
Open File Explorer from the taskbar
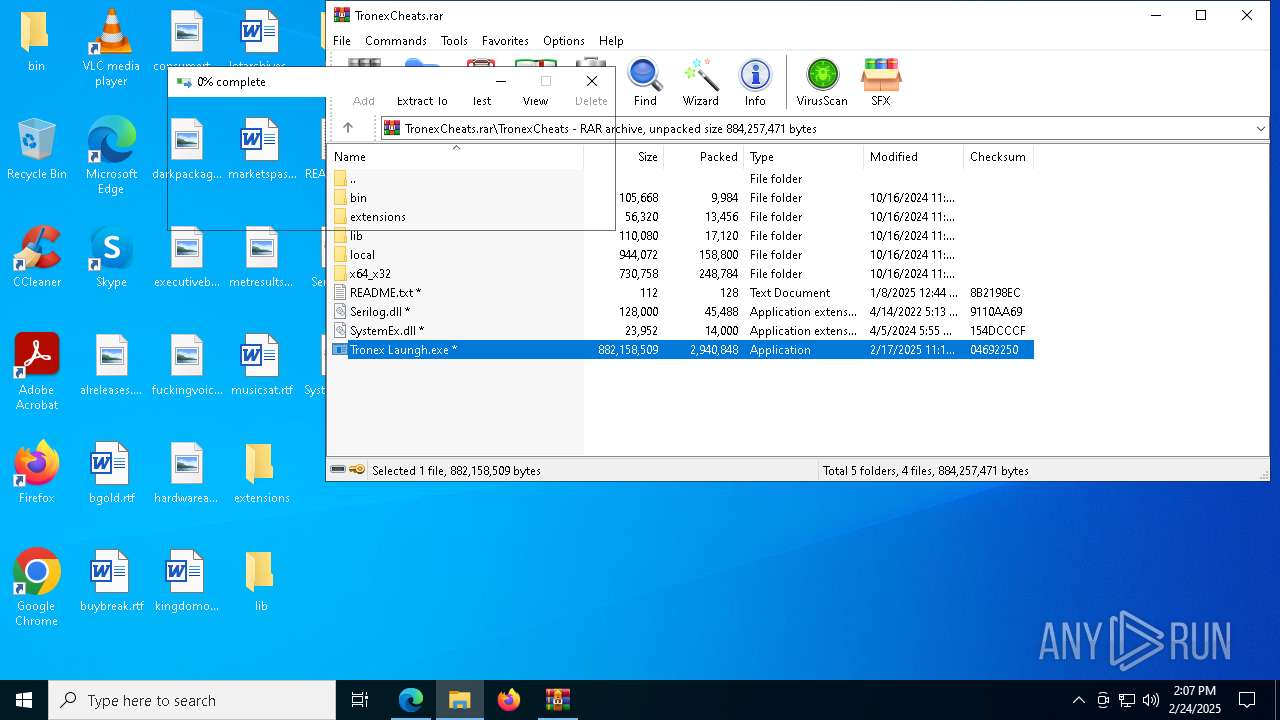click(x=459, y=700)
